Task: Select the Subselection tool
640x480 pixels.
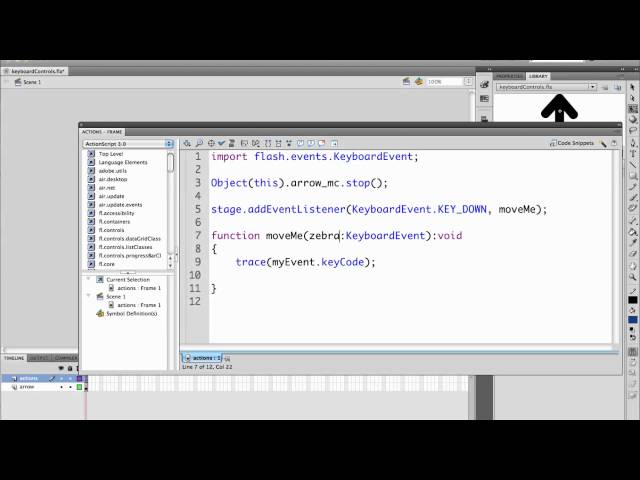Action: pos(632,98)
